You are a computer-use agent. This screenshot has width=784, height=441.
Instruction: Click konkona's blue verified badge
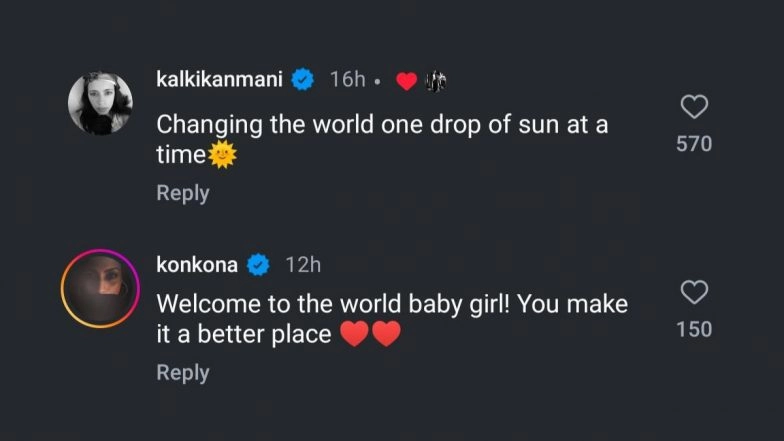(x=258, y=265)
